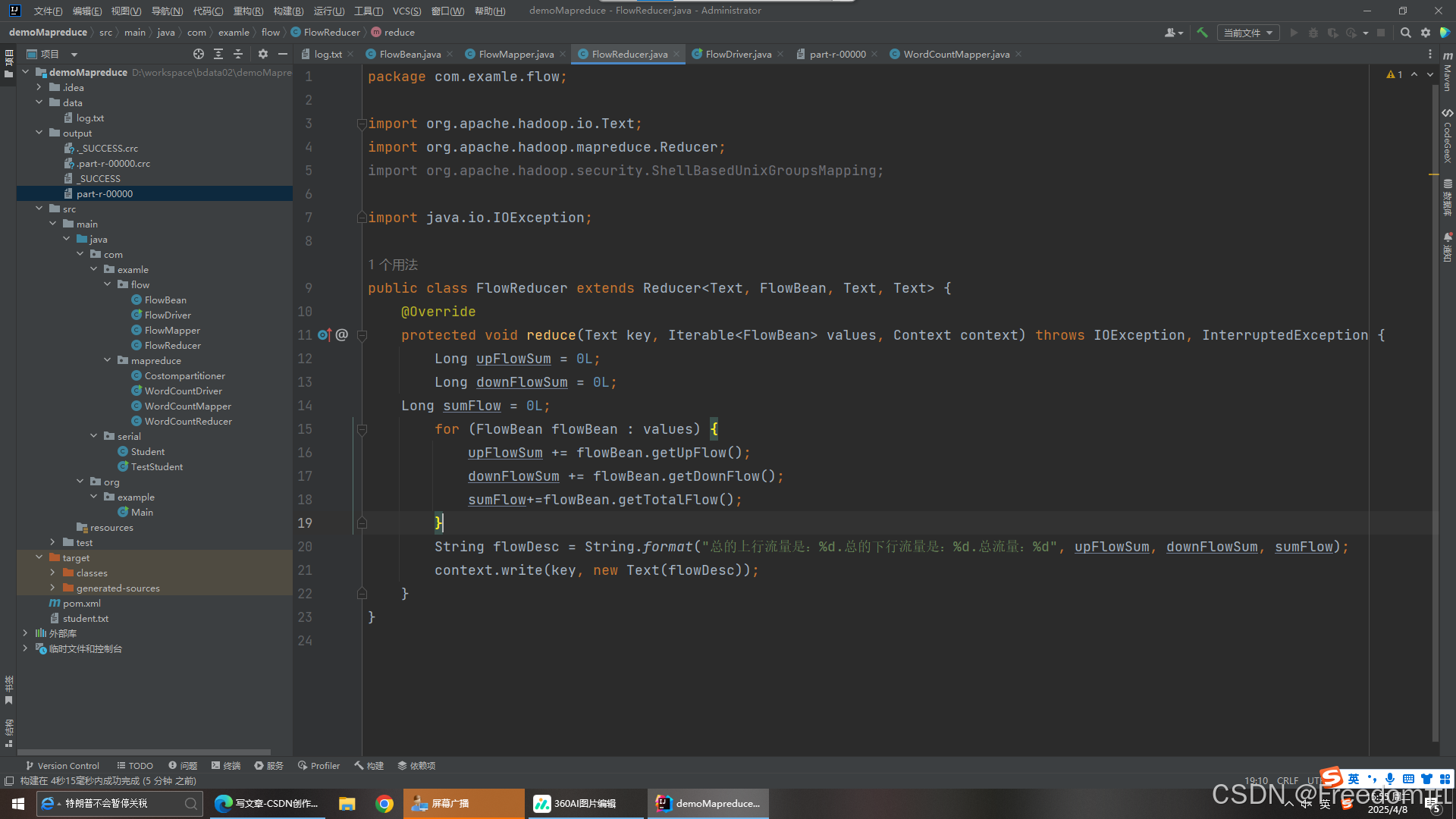Expand the test folder in project tree

[52, 542]
